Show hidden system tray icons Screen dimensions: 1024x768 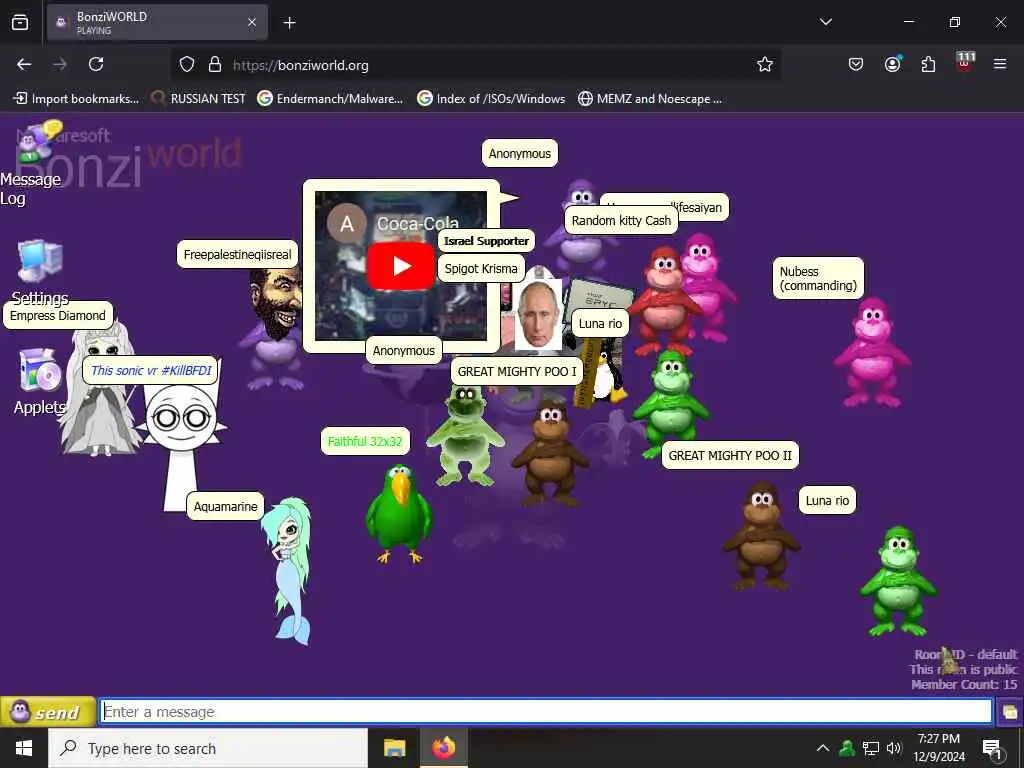(823, 748)
